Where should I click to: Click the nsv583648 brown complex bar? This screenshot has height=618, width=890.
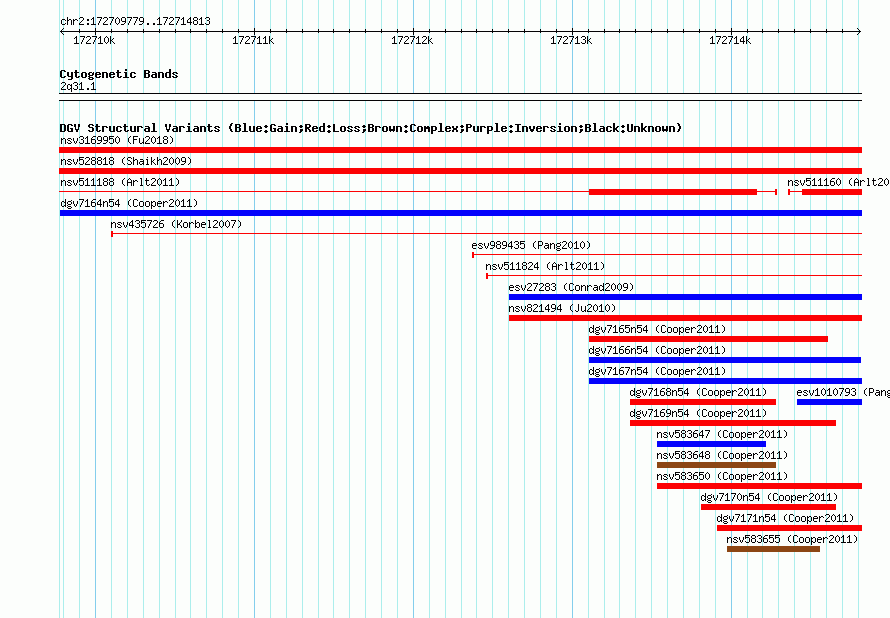[716, 465]
